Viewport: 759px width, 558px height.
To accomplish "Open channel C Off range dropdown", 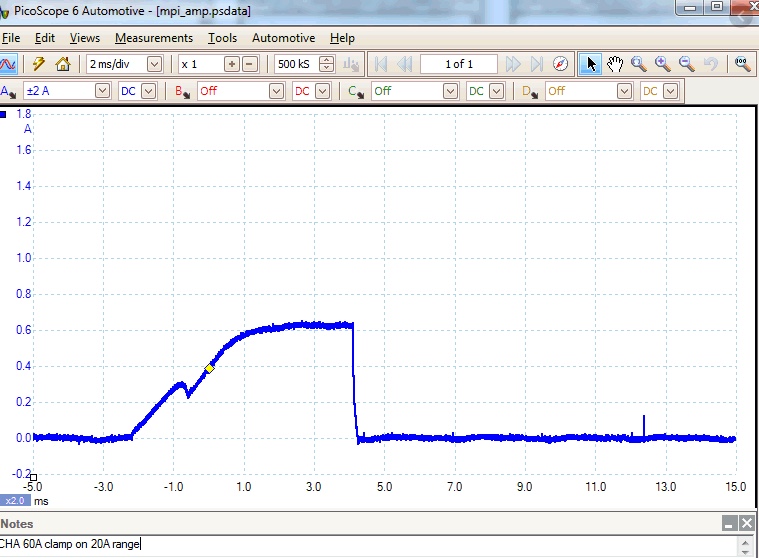I will point(450,91).
